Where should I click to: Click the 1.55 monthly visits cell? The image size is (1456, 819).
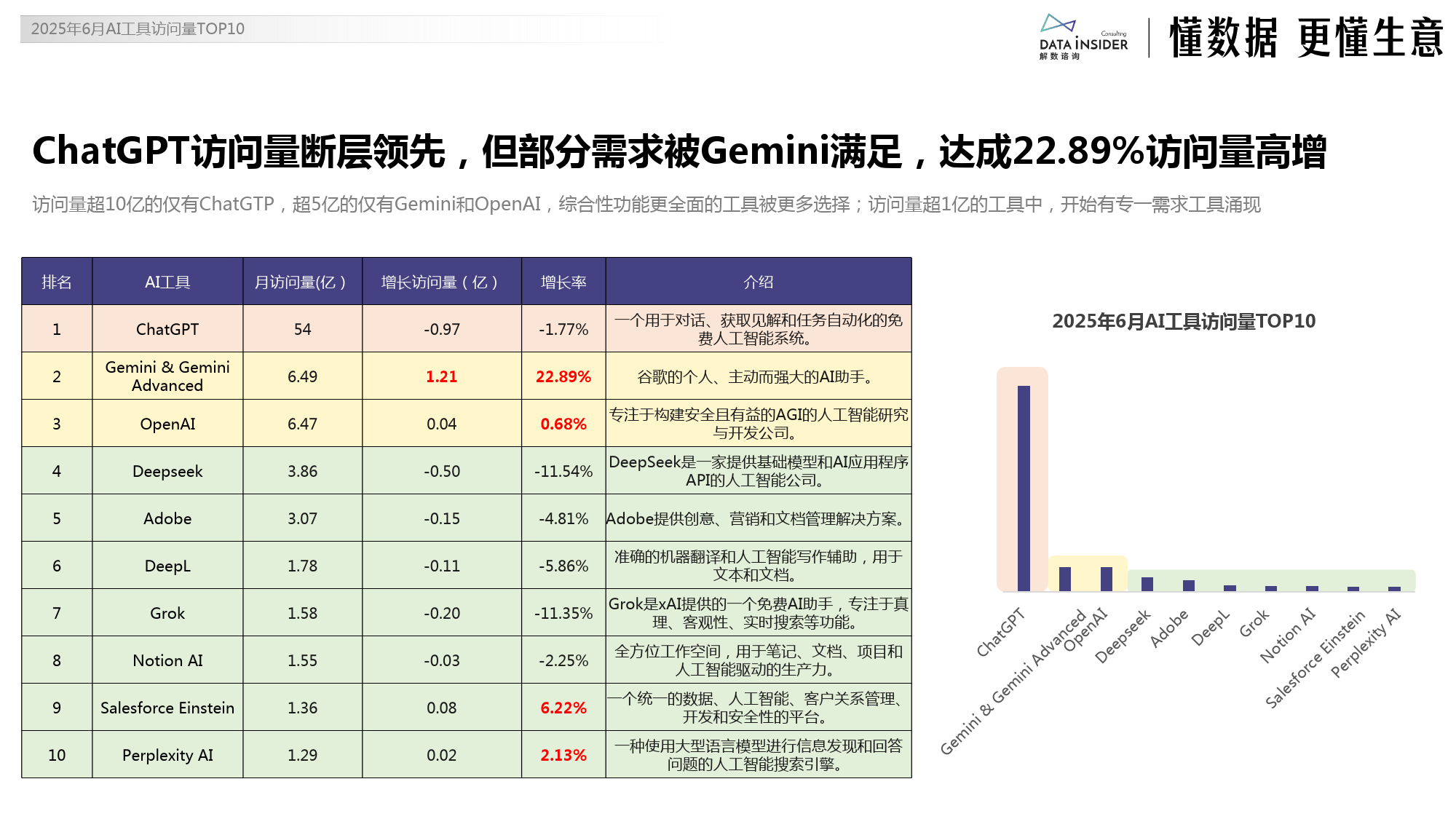tap(302, 660)
